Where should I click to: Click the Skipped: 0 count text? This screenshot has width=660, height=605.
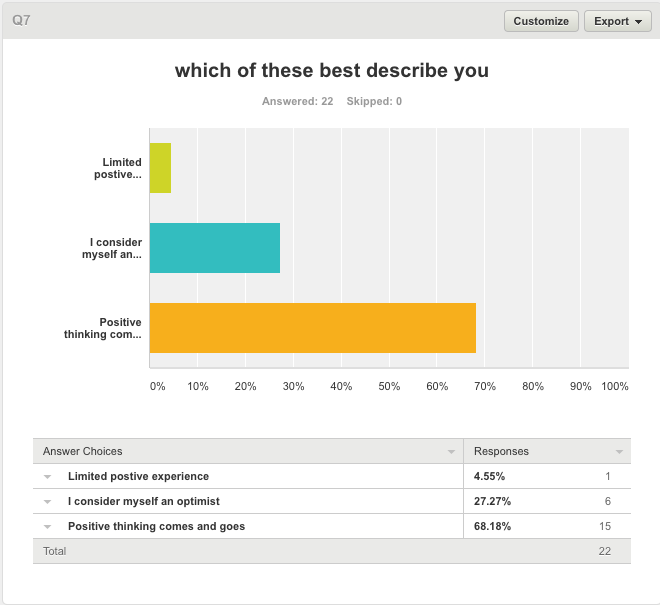coord(374,101)
